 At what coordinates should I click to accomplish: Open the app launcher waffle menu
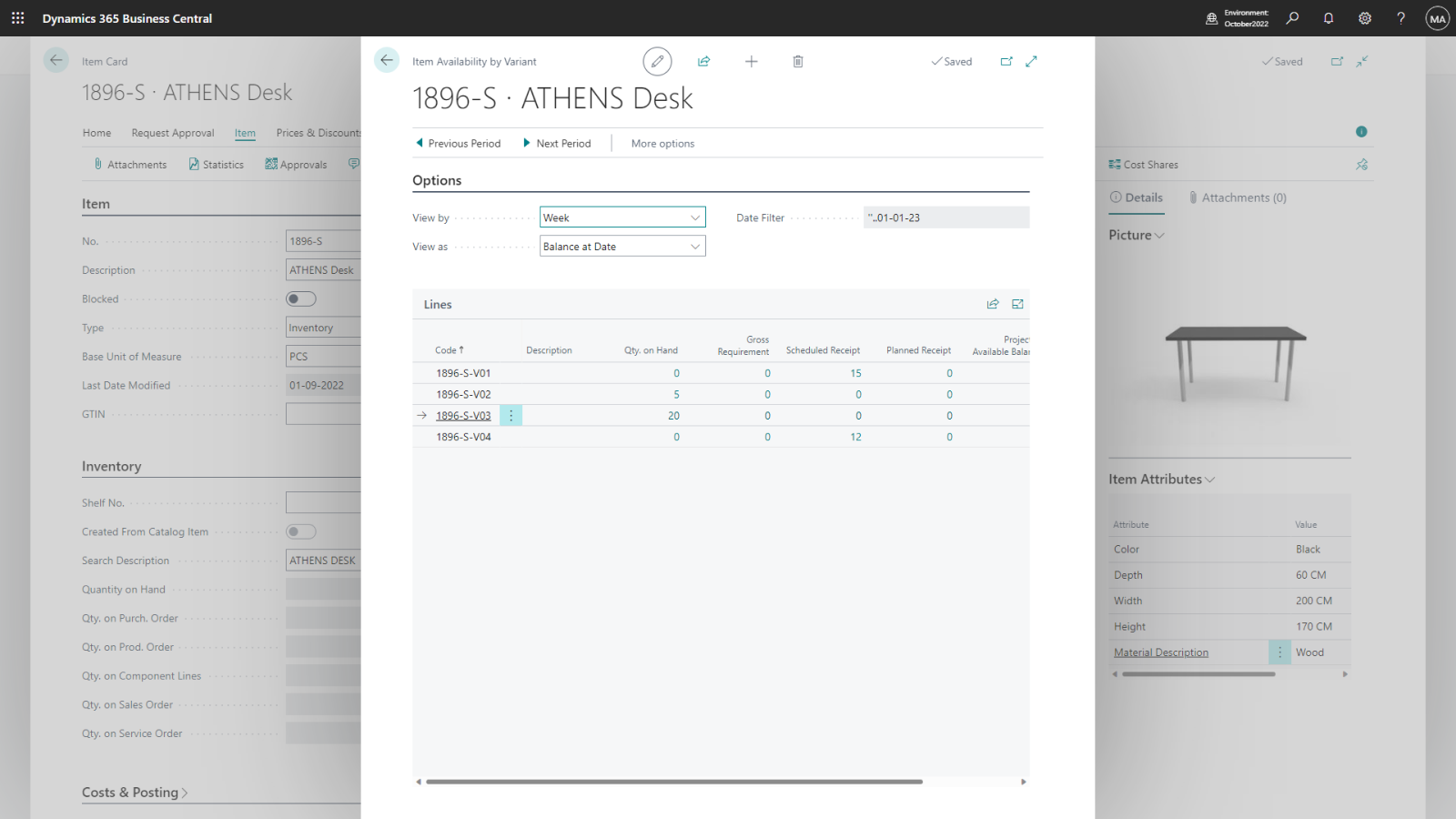[x=17, y=18]
